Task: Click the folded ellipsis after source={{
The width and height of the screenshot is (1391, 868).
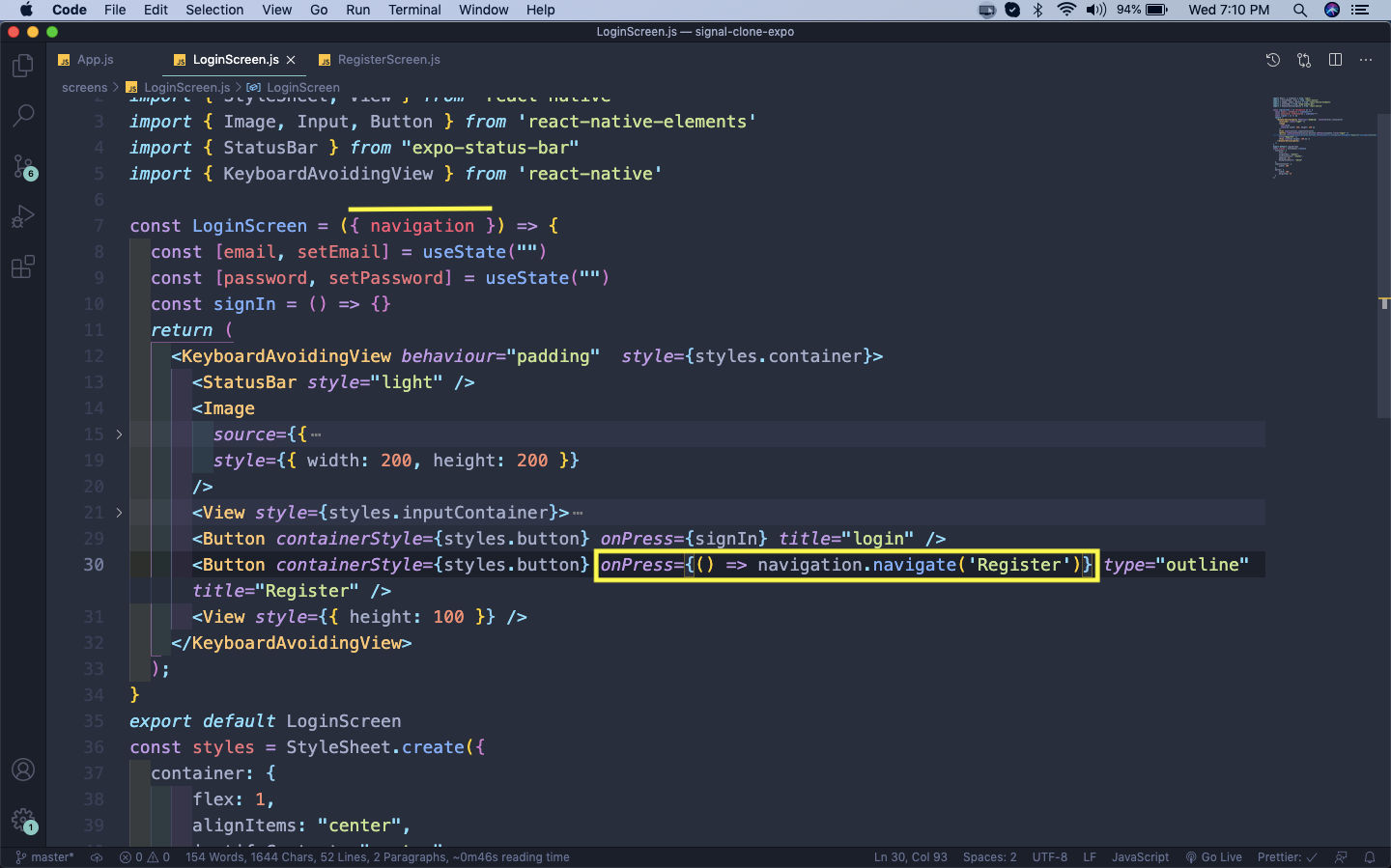Action: point(316,435)
